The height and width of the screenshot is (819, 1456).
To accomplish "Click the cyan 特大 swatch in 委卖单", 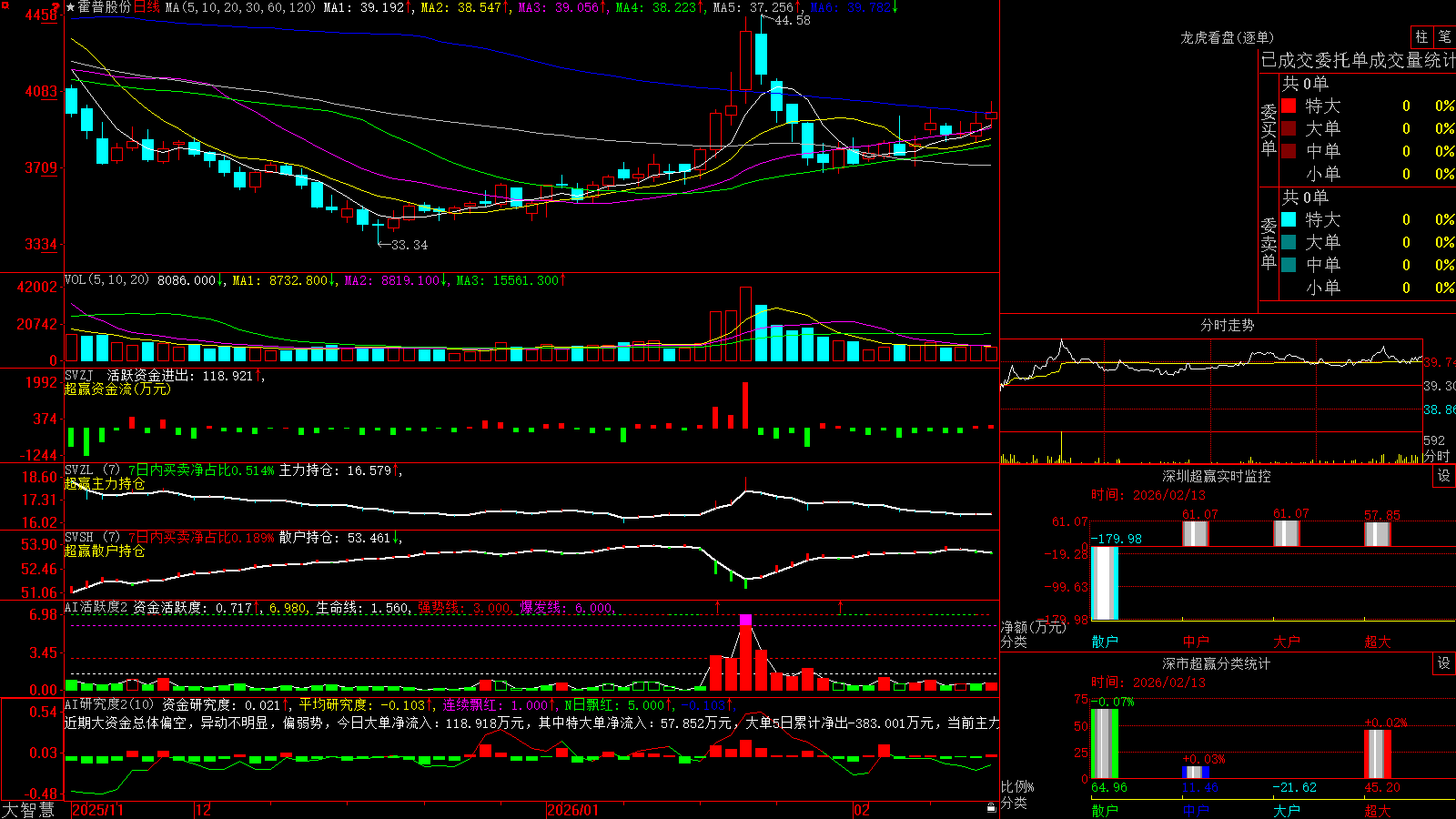I will [1289, 219].
